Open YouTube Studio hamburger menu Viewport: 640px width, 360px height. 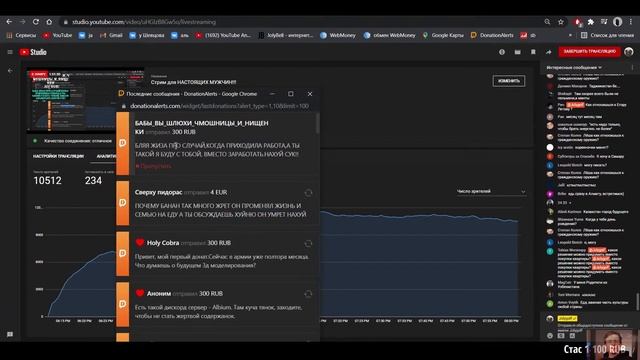click(x=10, y=52)
